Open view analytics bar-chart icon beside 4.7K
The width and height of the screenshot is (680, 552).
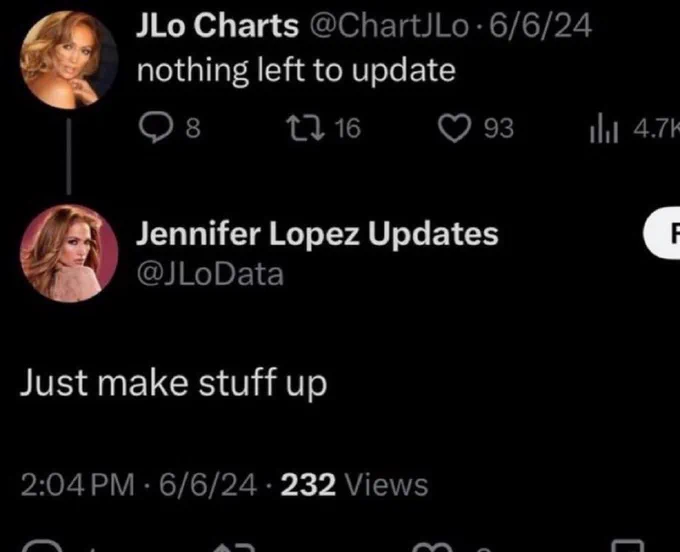603,128
